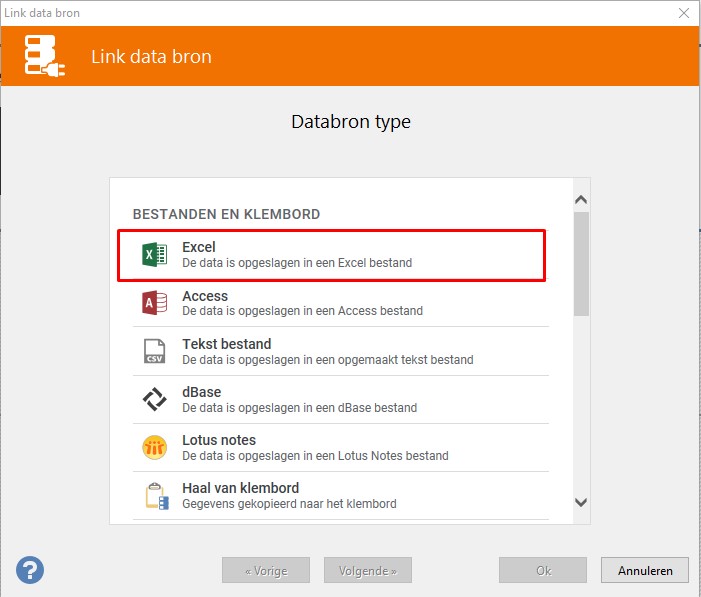Click the data source plug icon in header
This screenshot has width=701, height=597.
[46, 56]
